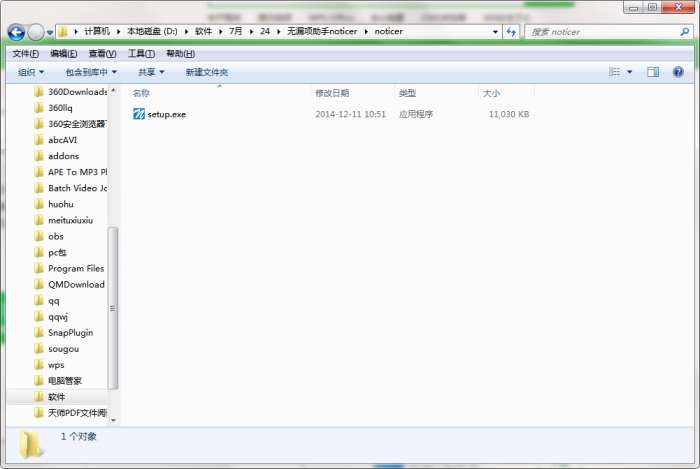Expand the view options dropdown arrow
The height and width of the screenshot is (469, 700).
point(630,72)
